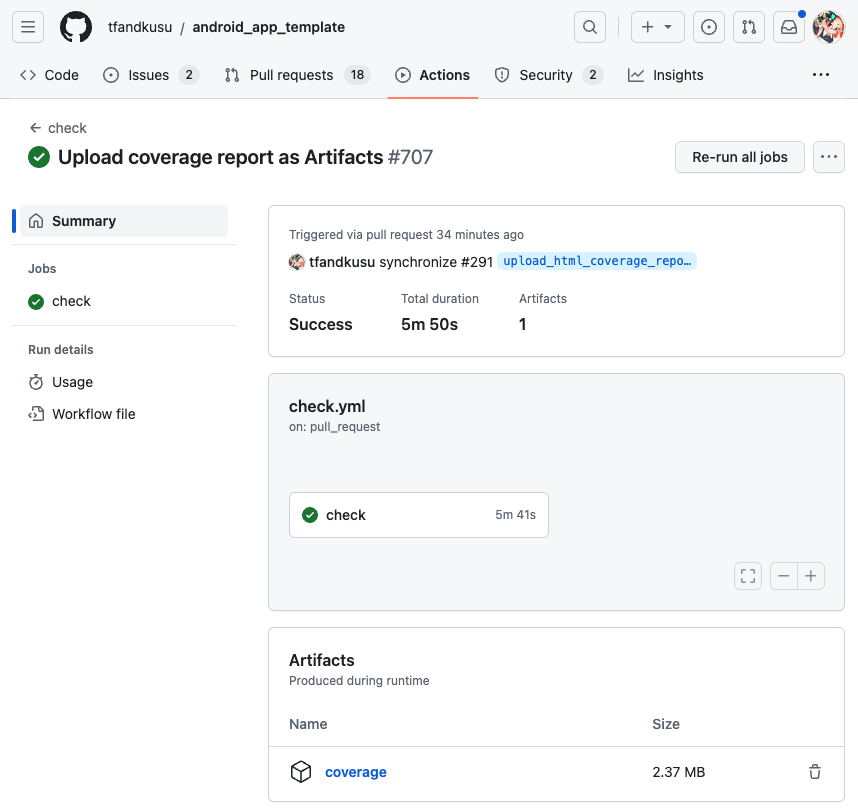
Task: Switch to the Issues tab
Action: coord(151,75)
